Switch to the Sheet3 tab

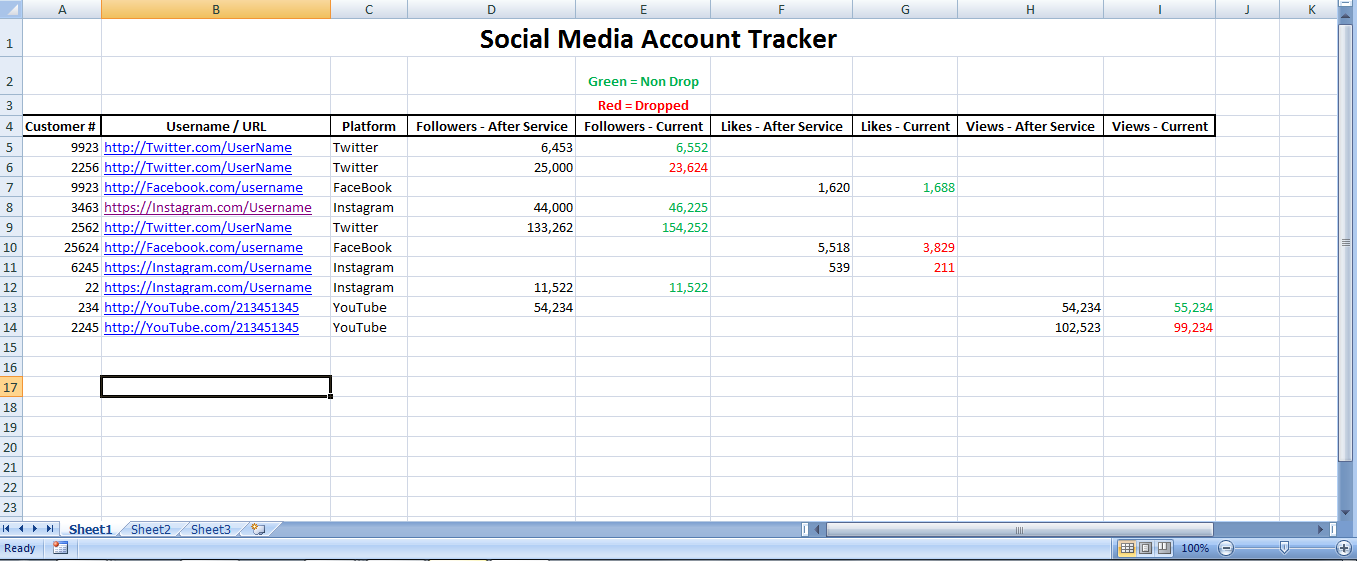(x=210, y=530)
